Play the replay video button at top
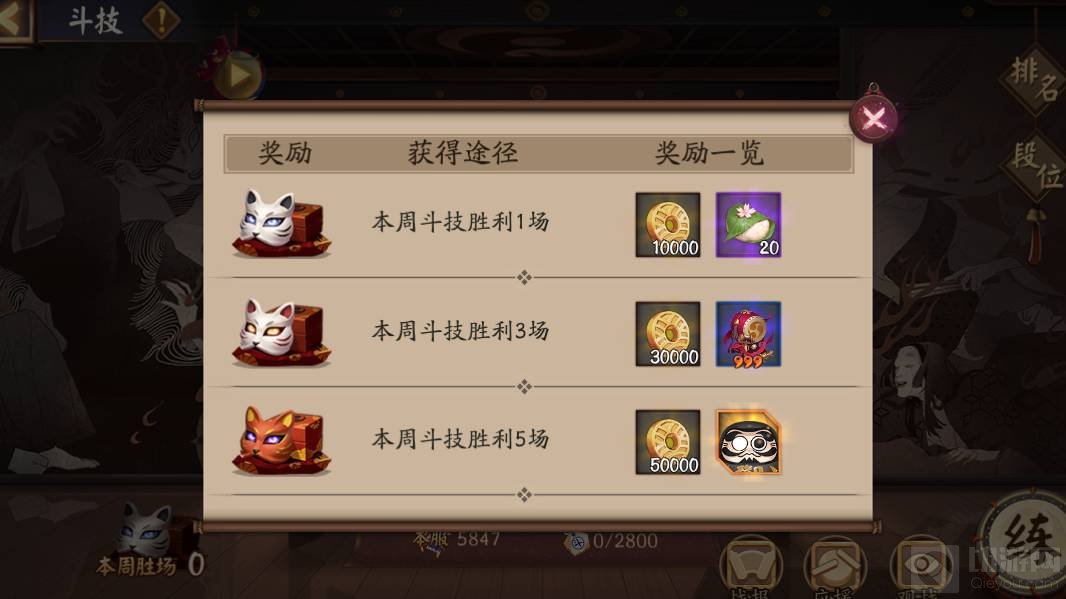This screenshot has height=599, width=1066. point(238,75)
